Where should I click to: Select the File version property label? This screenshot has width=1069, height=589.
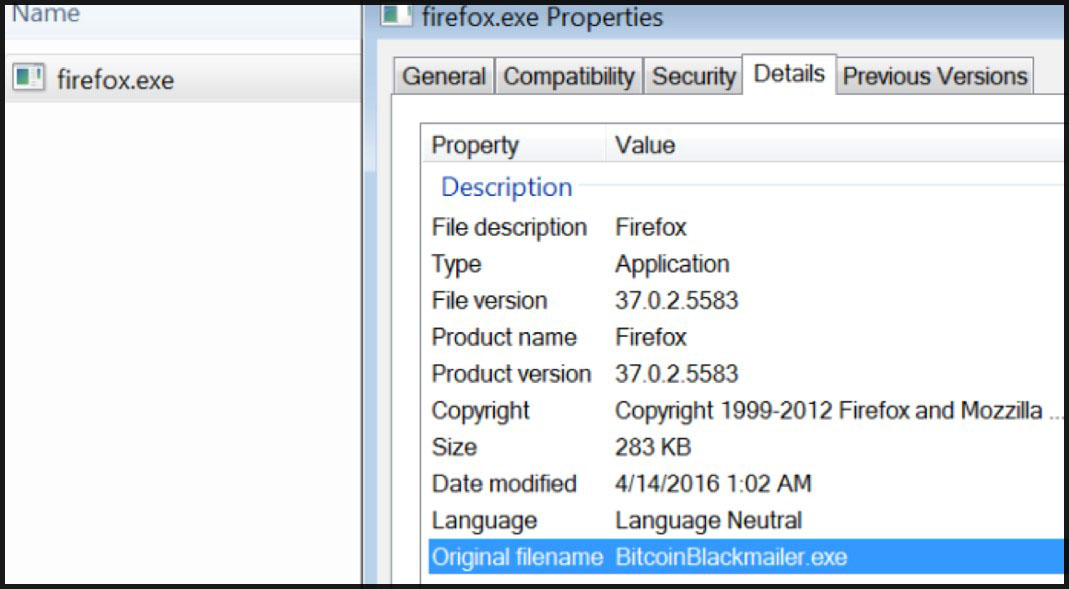tap(490, 301)
